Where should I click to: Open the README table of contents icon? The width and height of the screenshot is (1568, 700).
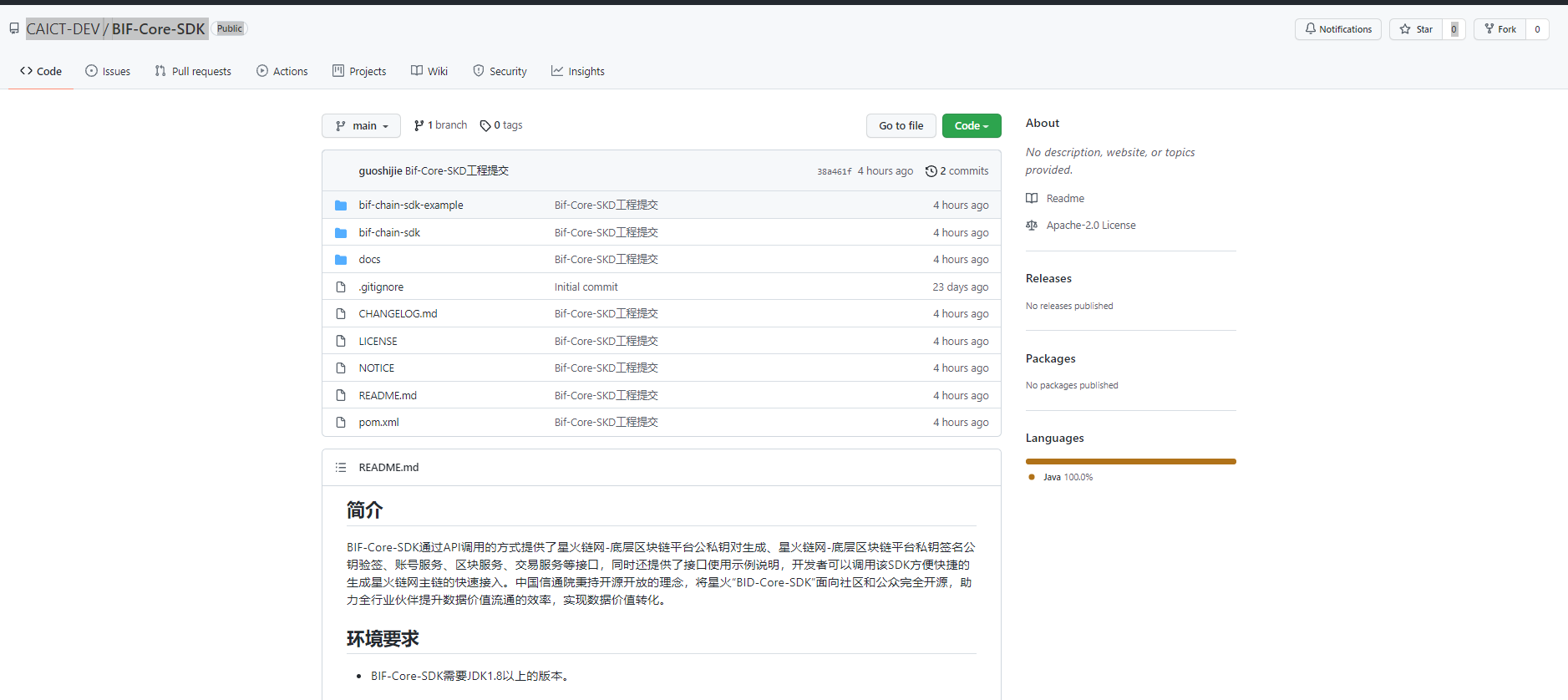pos(341,468)
